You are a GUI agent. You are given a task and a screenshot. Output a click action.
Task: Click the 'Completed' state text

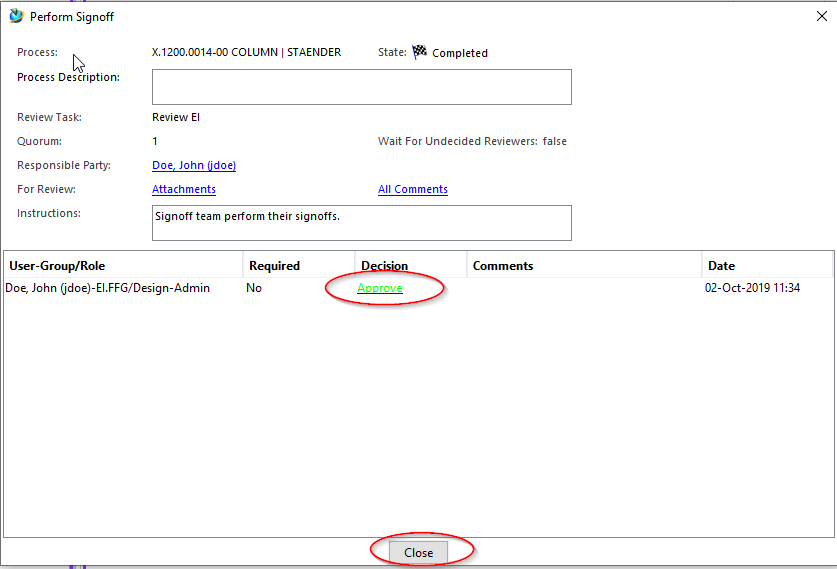coord(460,53)
